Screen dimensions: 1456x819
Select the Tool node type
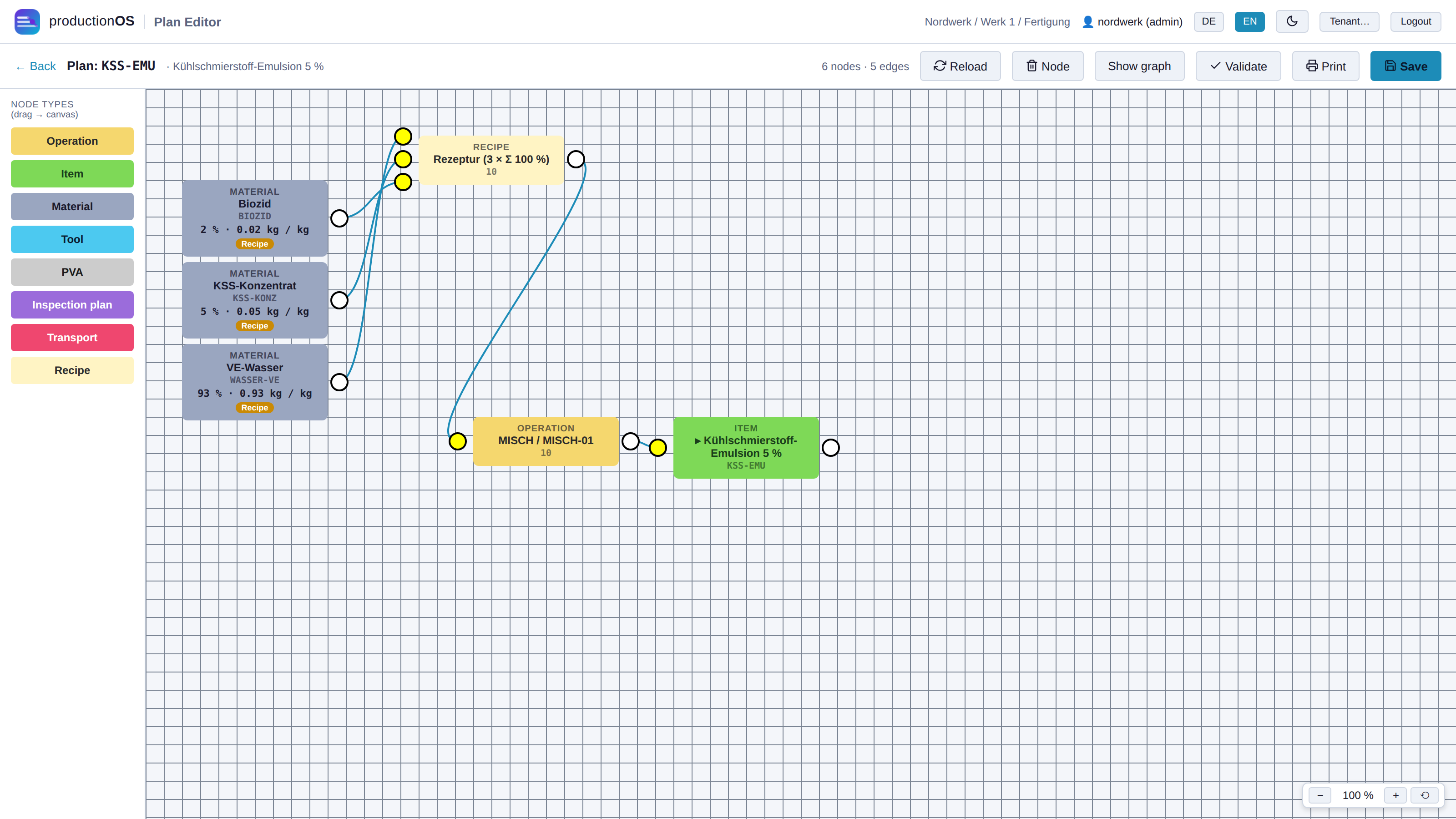coord(72,239)
